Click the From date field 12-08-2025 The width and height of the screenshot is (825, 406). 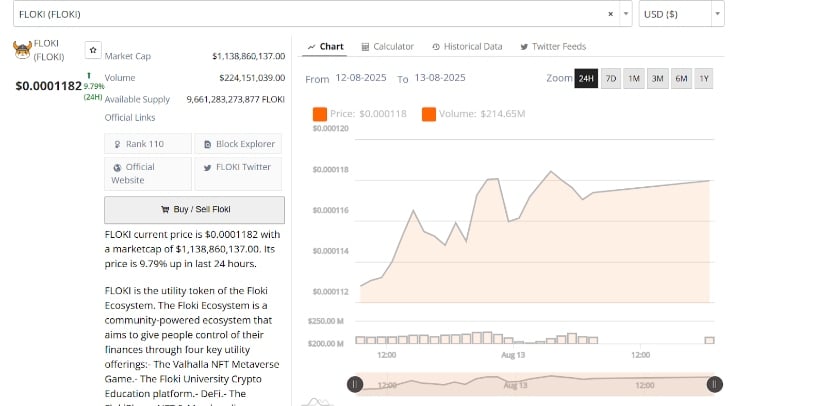(362, 79)
